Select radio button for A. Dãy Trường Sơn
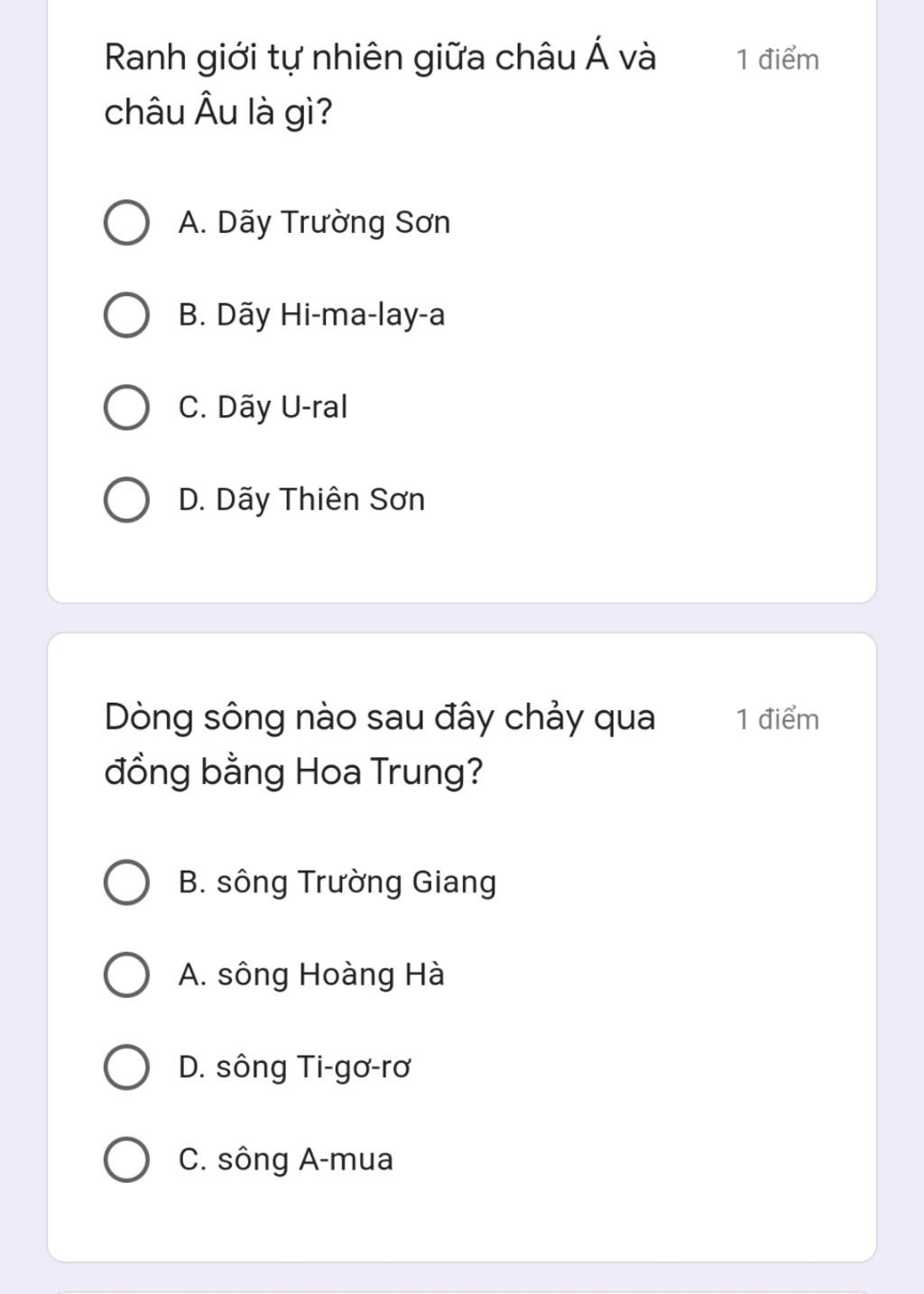Viewport: 924px width, 1294px height. (126, 223)
